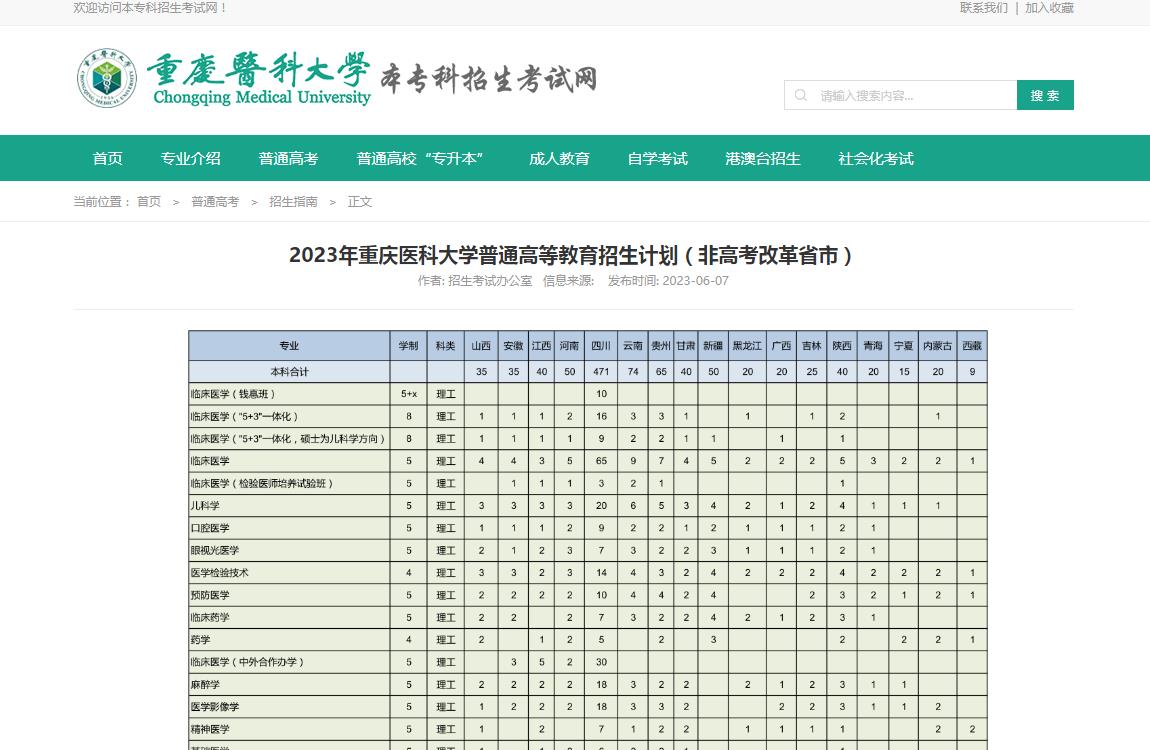1150x750 pixels.
Task: Open 普通高校"专升本" navigation item
Action: [420, 158]
